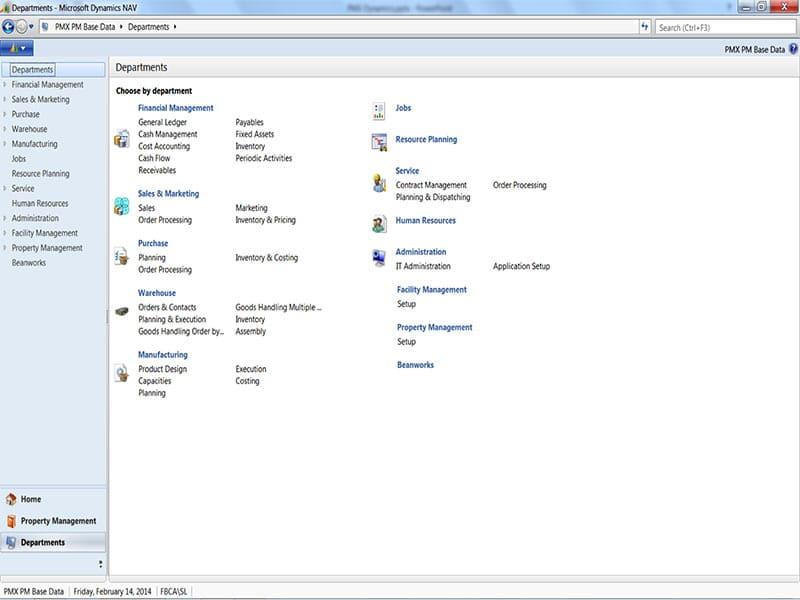This screenshot has width=800, height=600.
Task: Open Planning & Dispatching link
Action: point(433,197)
